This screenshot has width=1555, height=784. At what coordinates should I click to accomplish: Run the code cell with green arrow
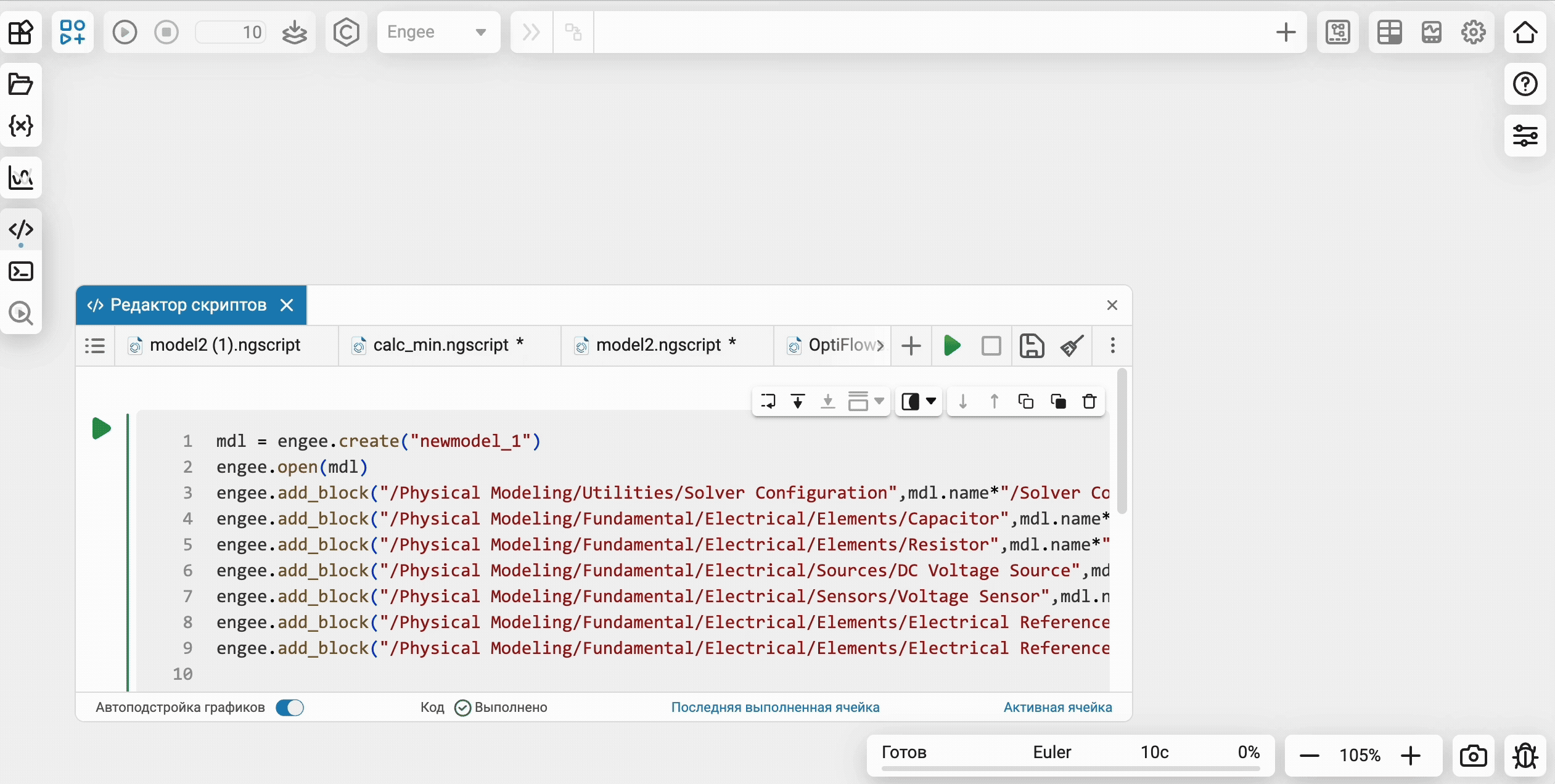coord(101,428)
